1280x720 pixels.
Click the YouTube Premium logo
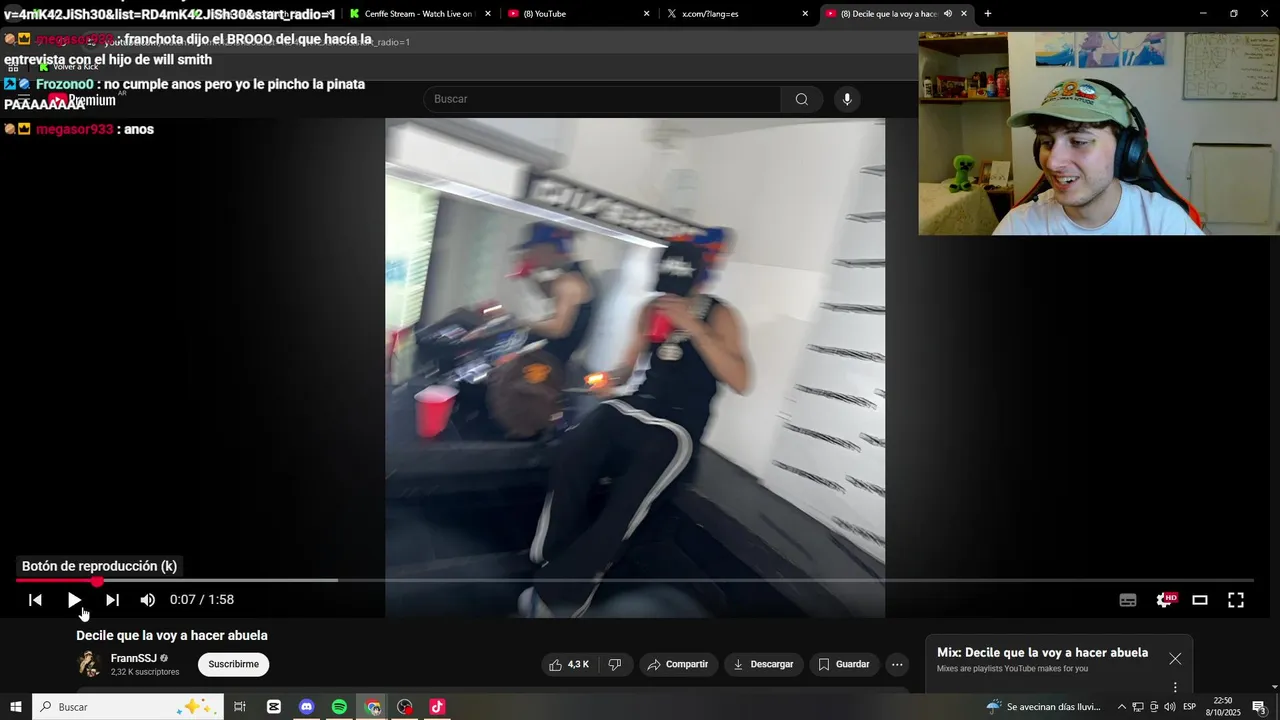pos(82,100)
